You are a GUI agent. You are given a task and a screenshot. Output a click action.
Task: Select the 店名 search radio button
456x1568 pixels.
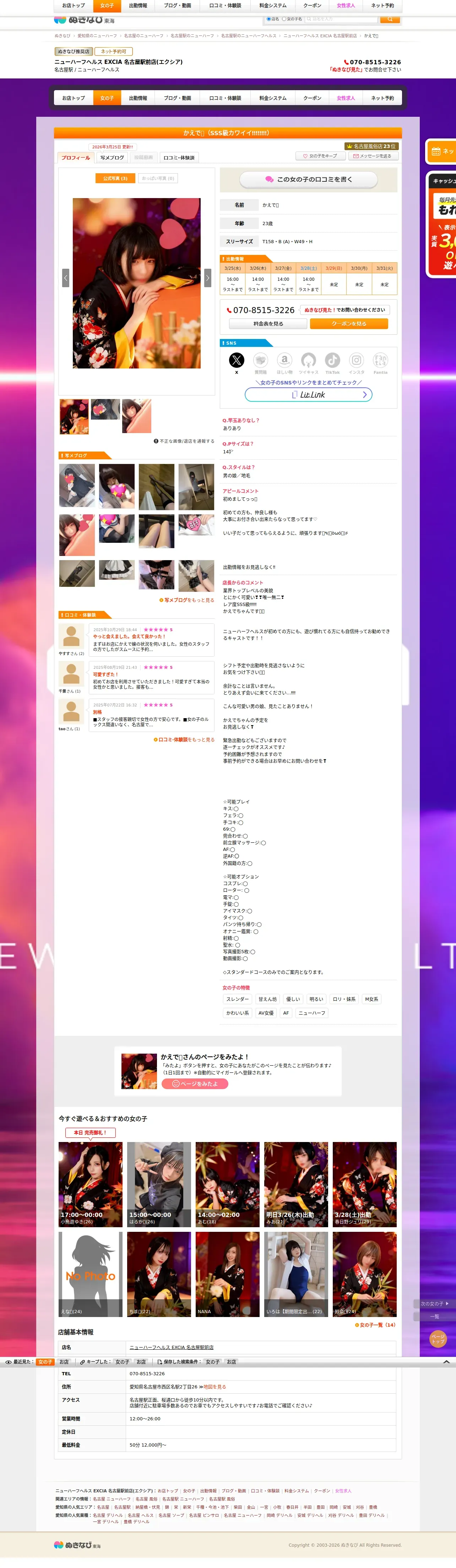269,19
